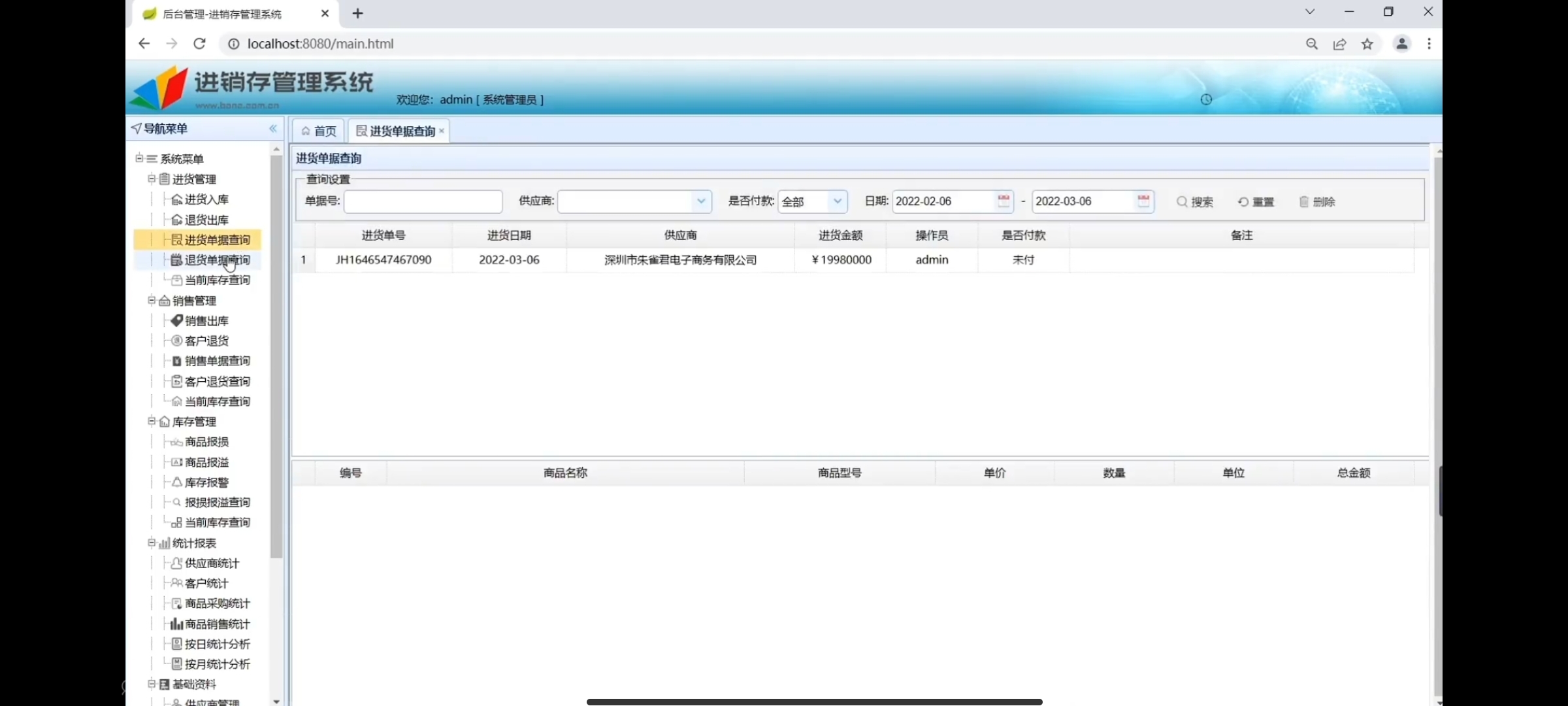
Task: Open calendar for end date 2022-03-06
Action: pyautogui.click(x=1143, y=201)
